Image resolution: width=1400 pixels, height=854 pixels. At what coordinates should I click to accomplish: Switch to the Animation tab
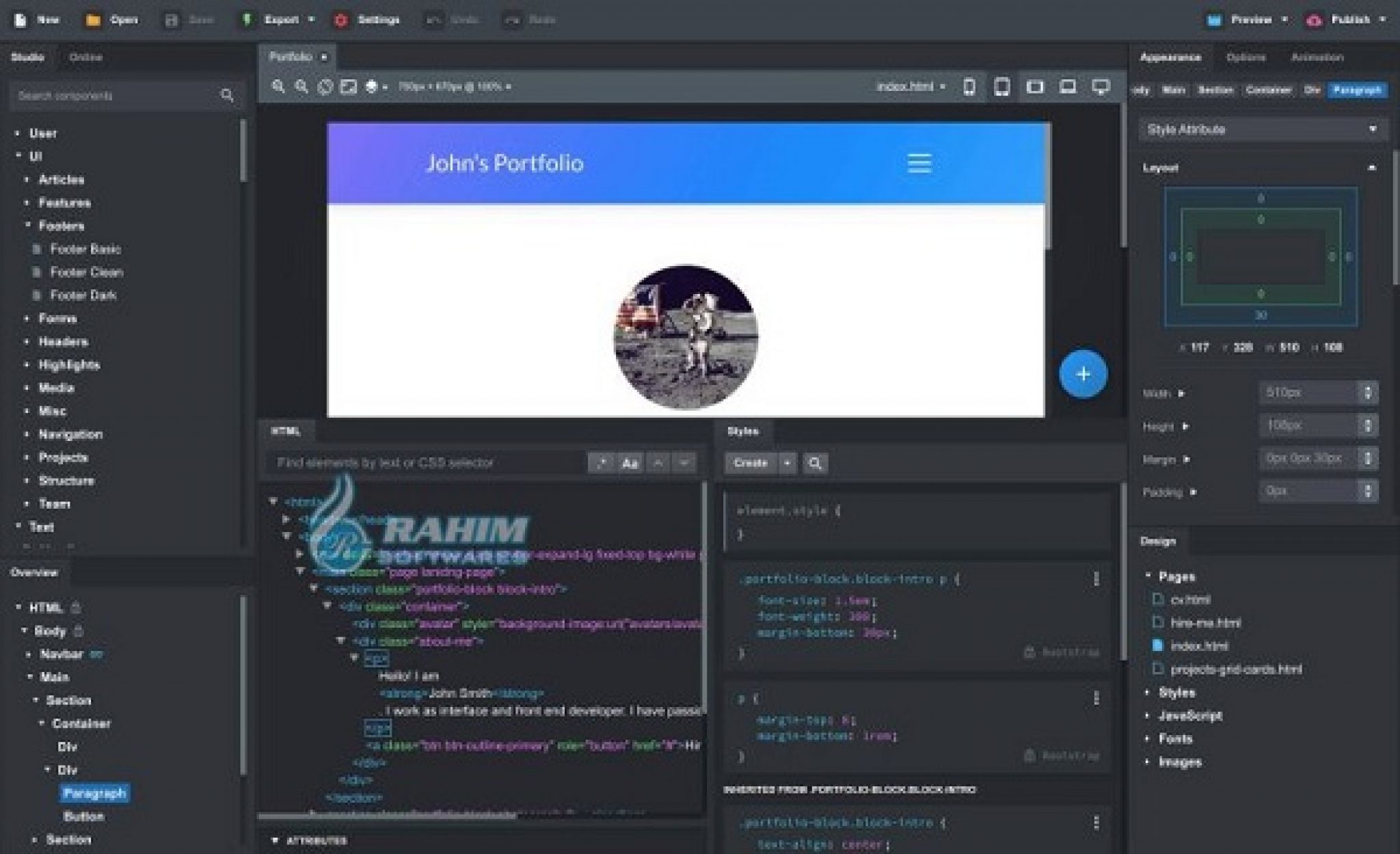click(1317, 57)
